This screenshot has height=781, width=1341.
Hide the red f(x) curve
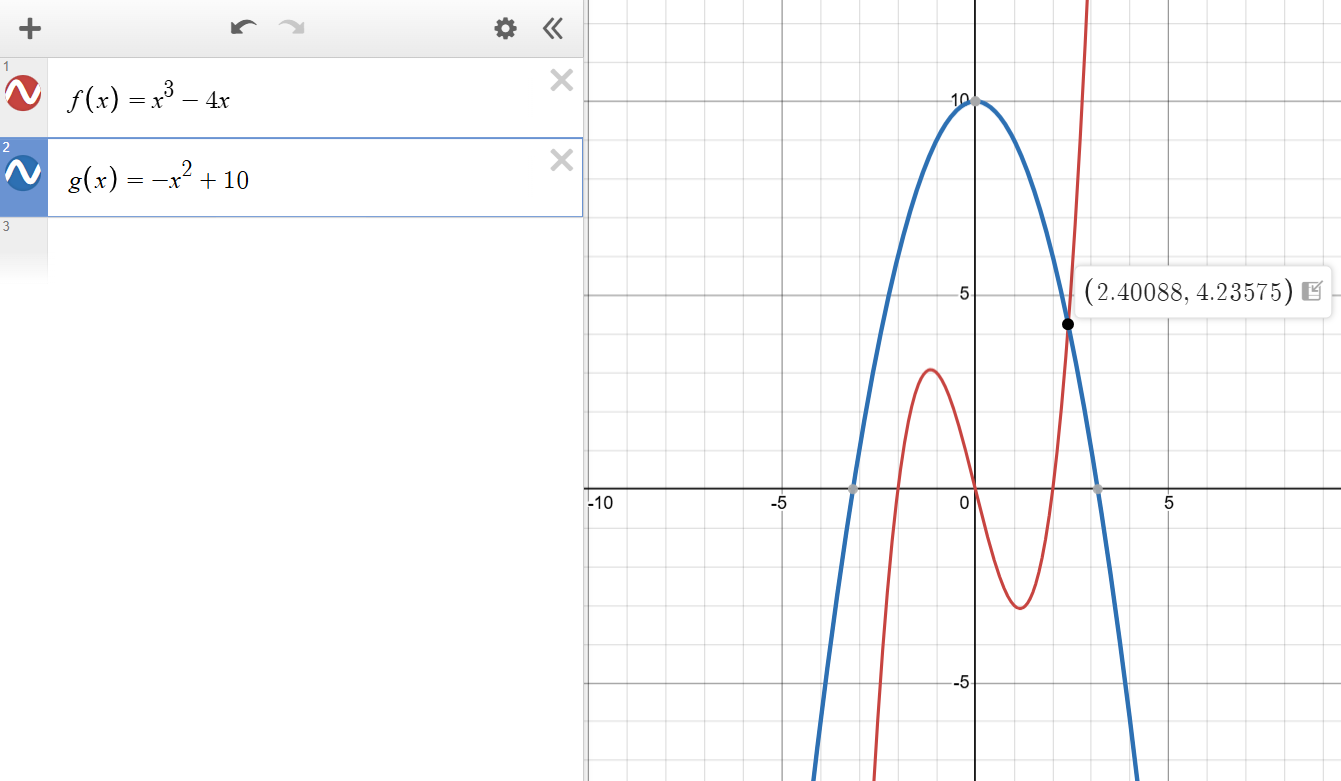23,93
